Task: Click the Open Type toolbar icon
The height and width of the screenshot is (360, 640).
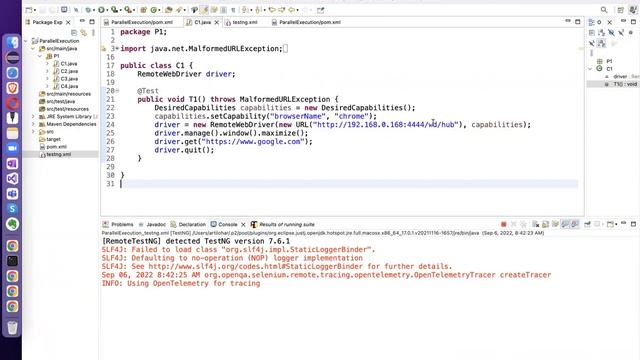Action: click(x=168, y=10)
